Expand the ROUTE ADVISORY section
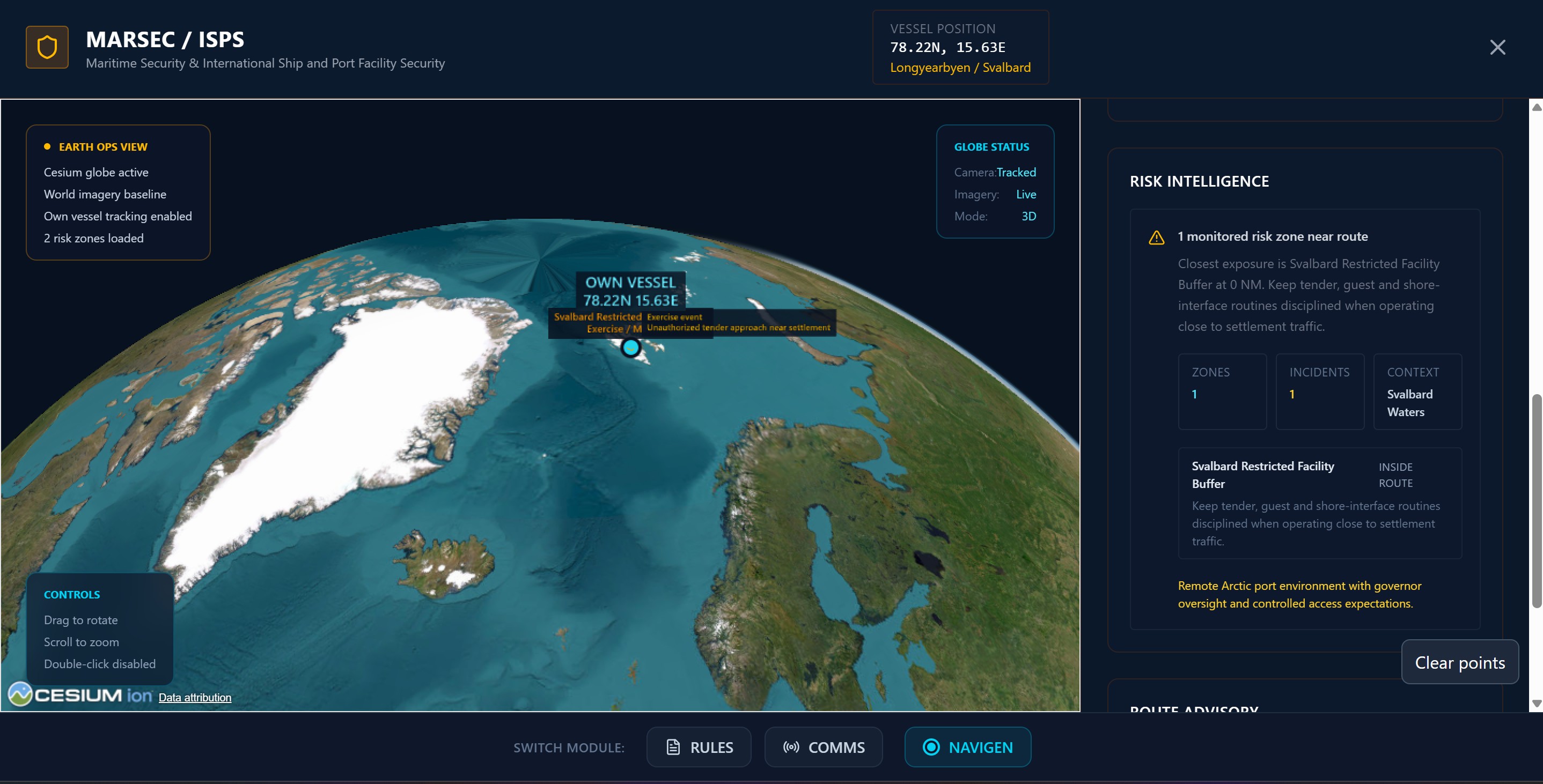The height and width of the screenshot is (784, 1543). (1194, 710)
